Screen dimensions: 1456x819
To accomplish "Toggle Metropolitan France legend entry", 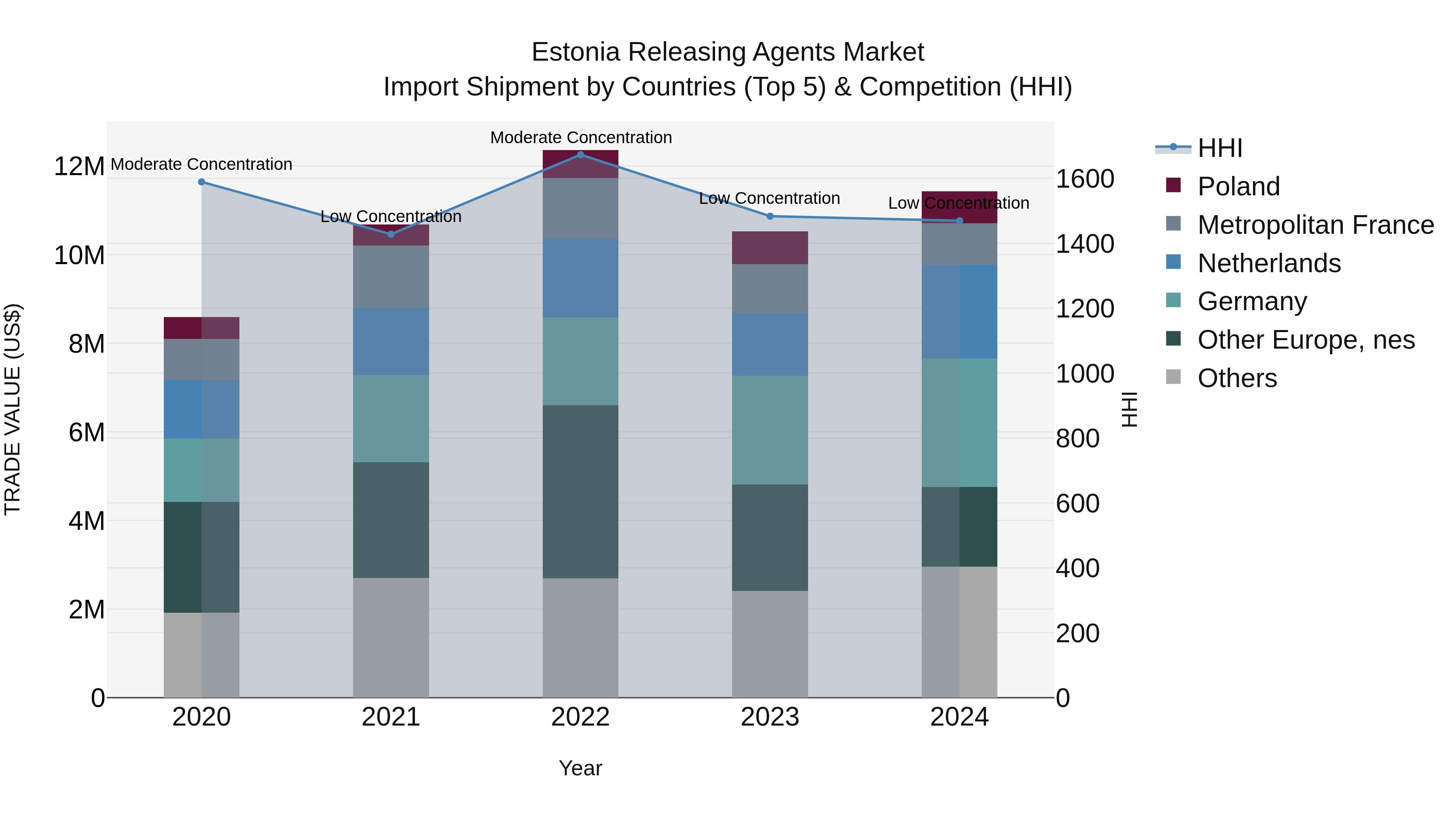I will click(1300, 224).
